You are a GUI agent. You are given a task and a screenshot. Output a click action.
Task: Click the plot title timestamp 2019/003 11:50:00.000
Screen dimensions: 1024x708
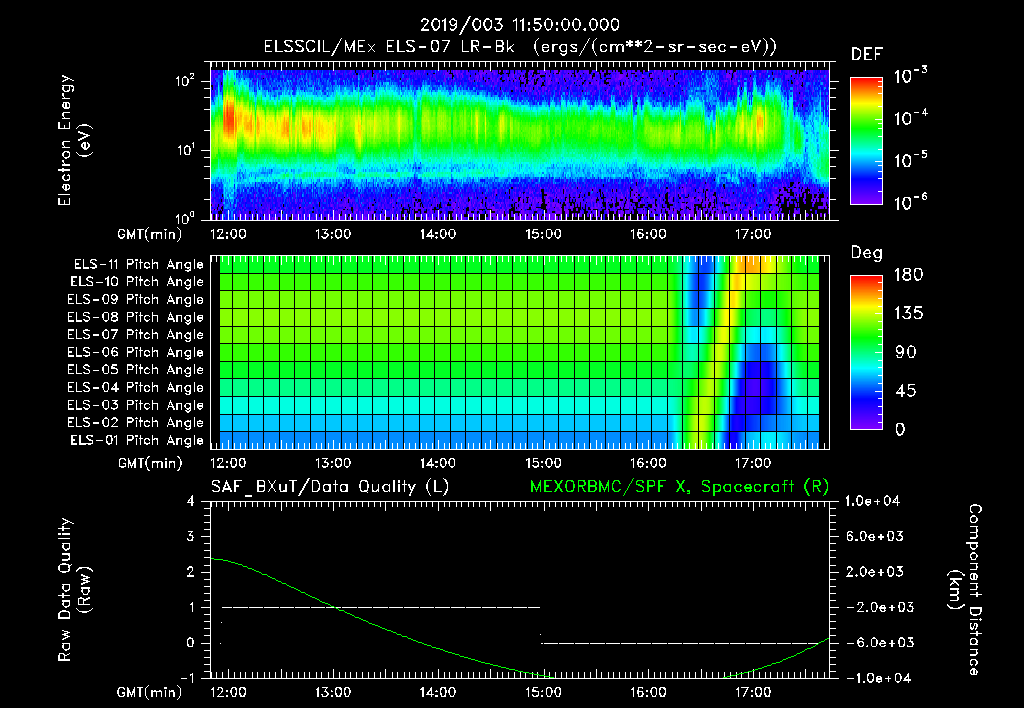519,25
